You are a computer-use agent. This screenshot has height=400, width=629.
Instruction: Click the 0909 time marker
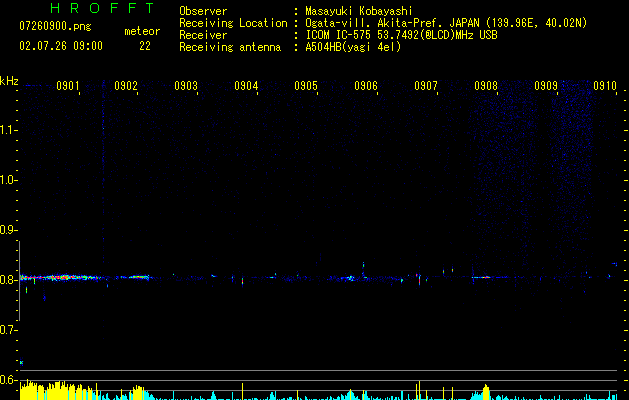[x=546, y=86]
